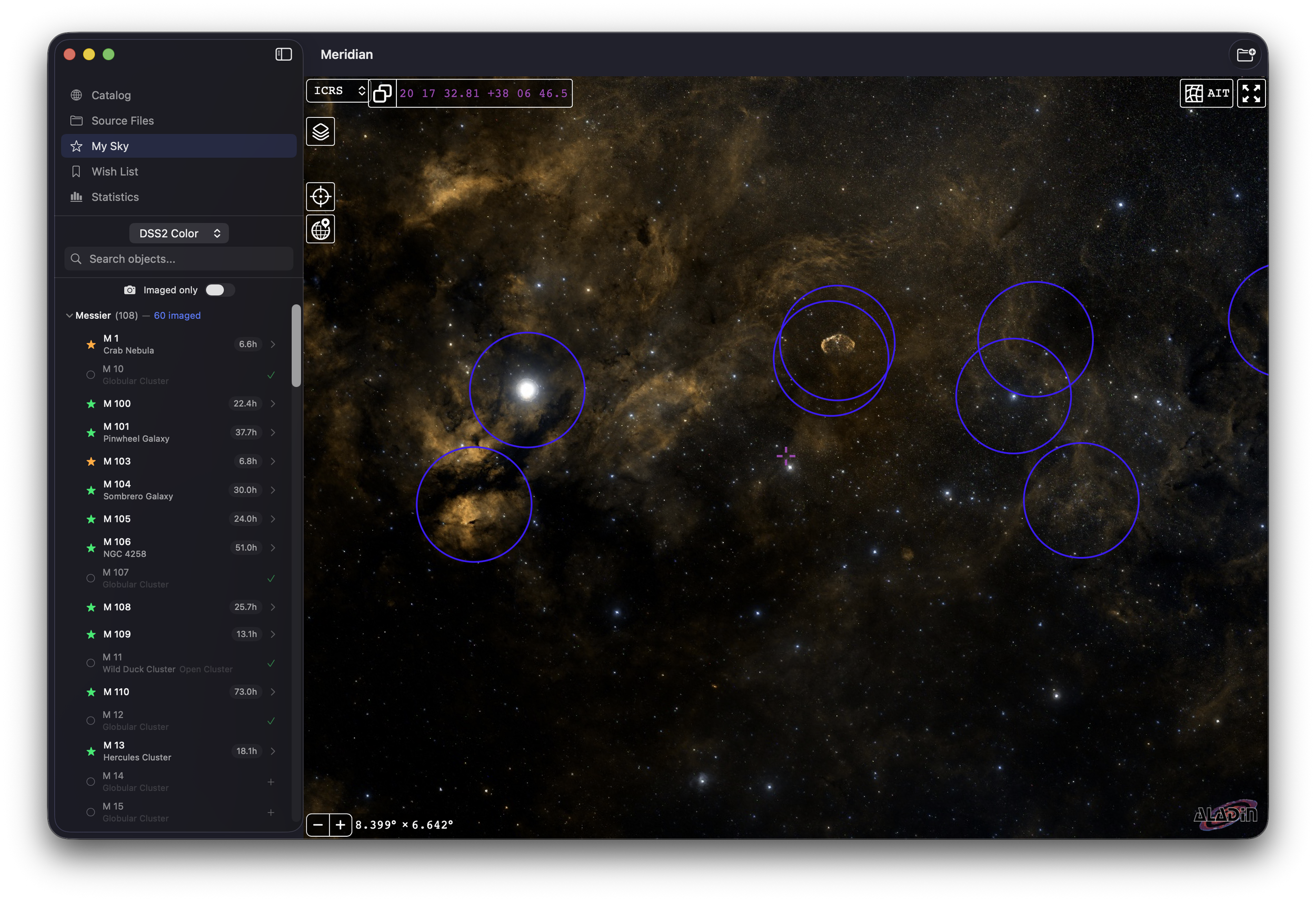The image size is (1316, 902).
Task: Enter fullscreen mode using the expand arrows icon
Action: (x=1251, y=93)
